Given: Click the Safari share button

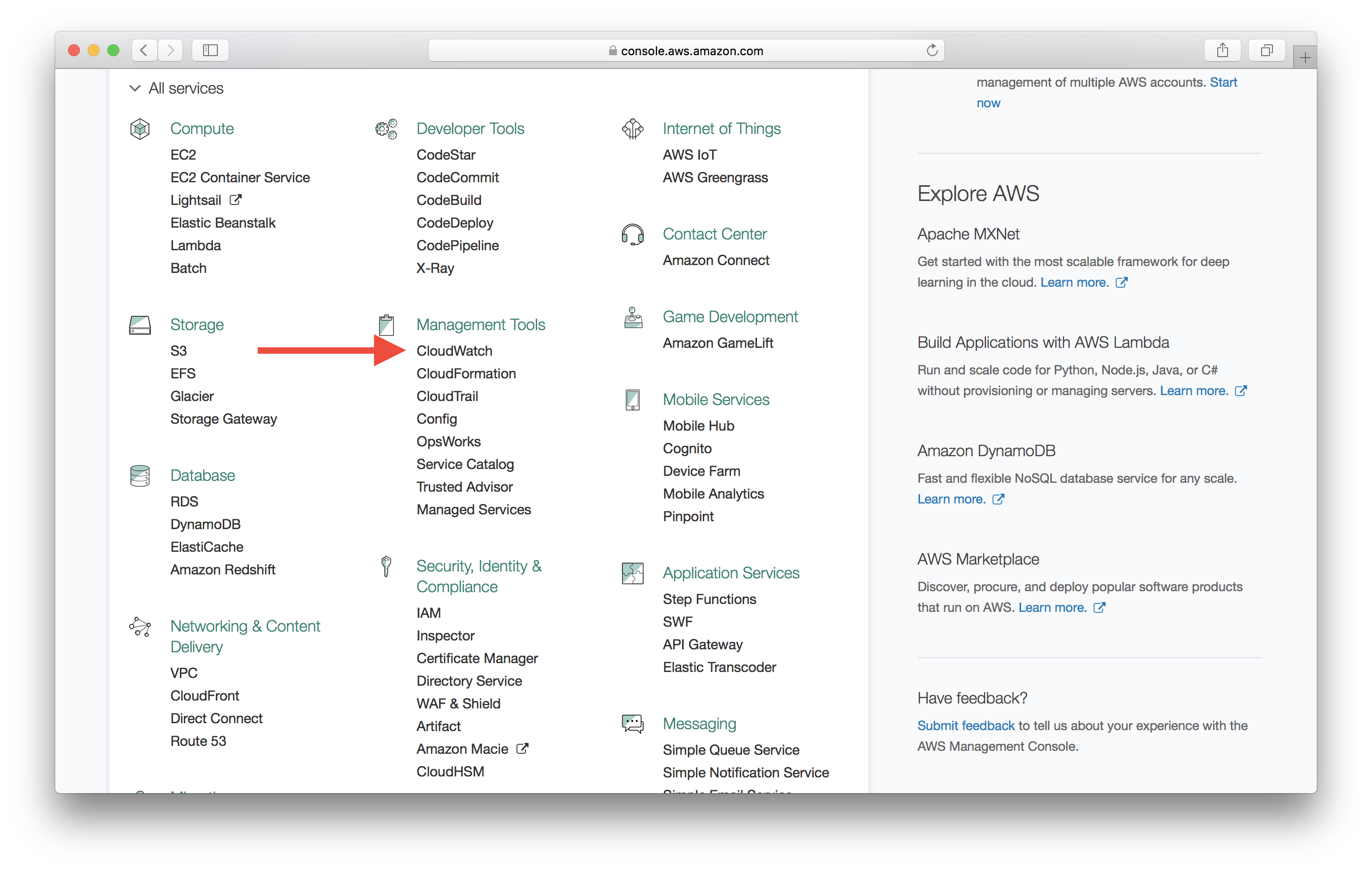Looking at the screenshot, I should [1222, 50].
